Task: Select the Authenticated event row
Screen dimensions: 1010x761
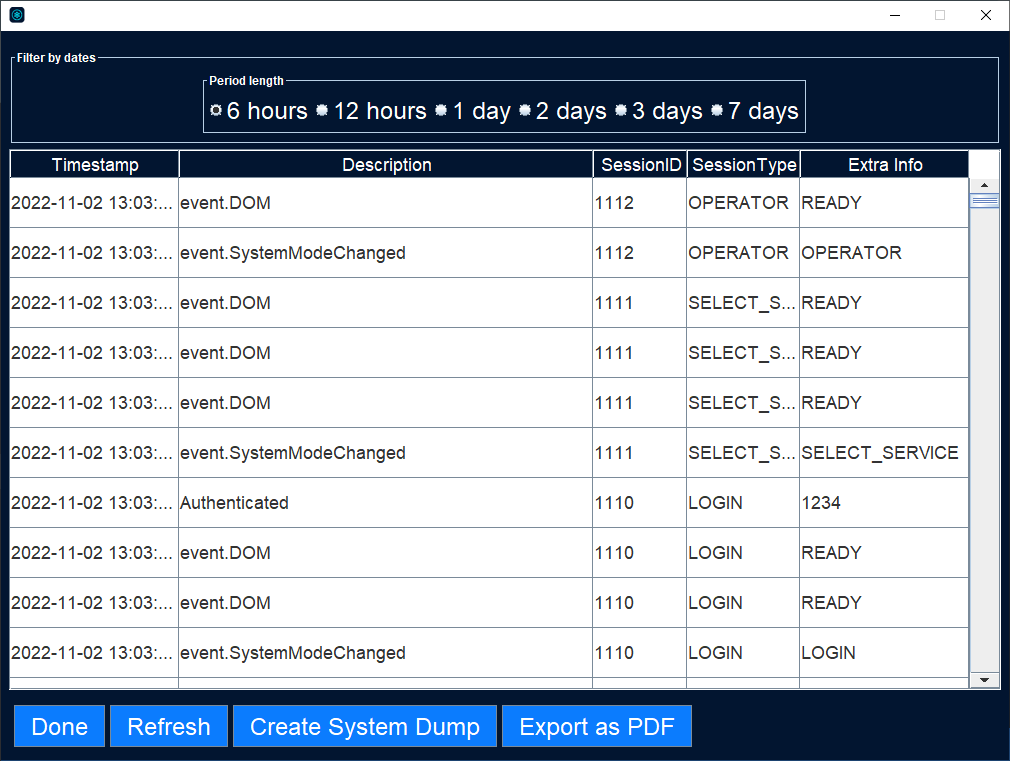Action: 385,503
